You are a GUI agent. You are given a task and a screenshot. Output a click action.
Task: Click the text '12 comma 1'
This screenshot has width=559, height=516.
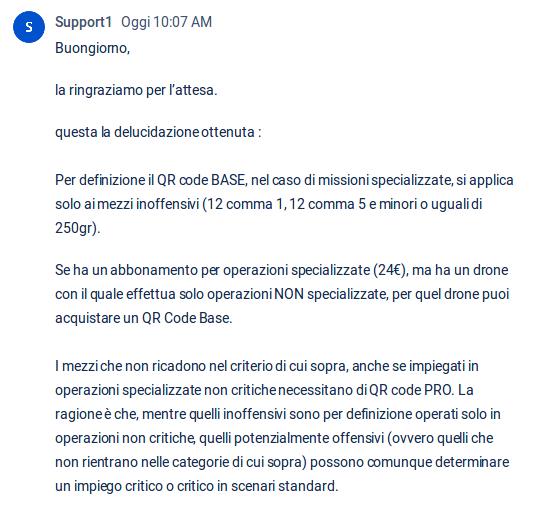245,204
